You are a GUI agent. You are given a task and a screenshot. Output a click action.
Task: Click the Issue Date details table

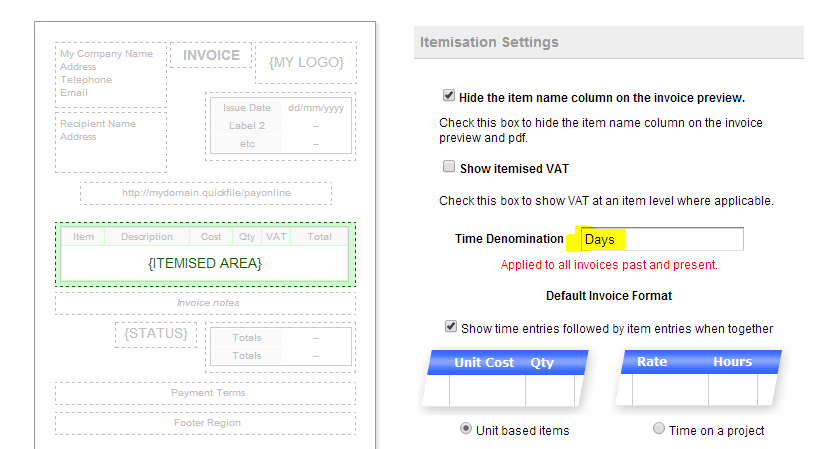(281, 126)
